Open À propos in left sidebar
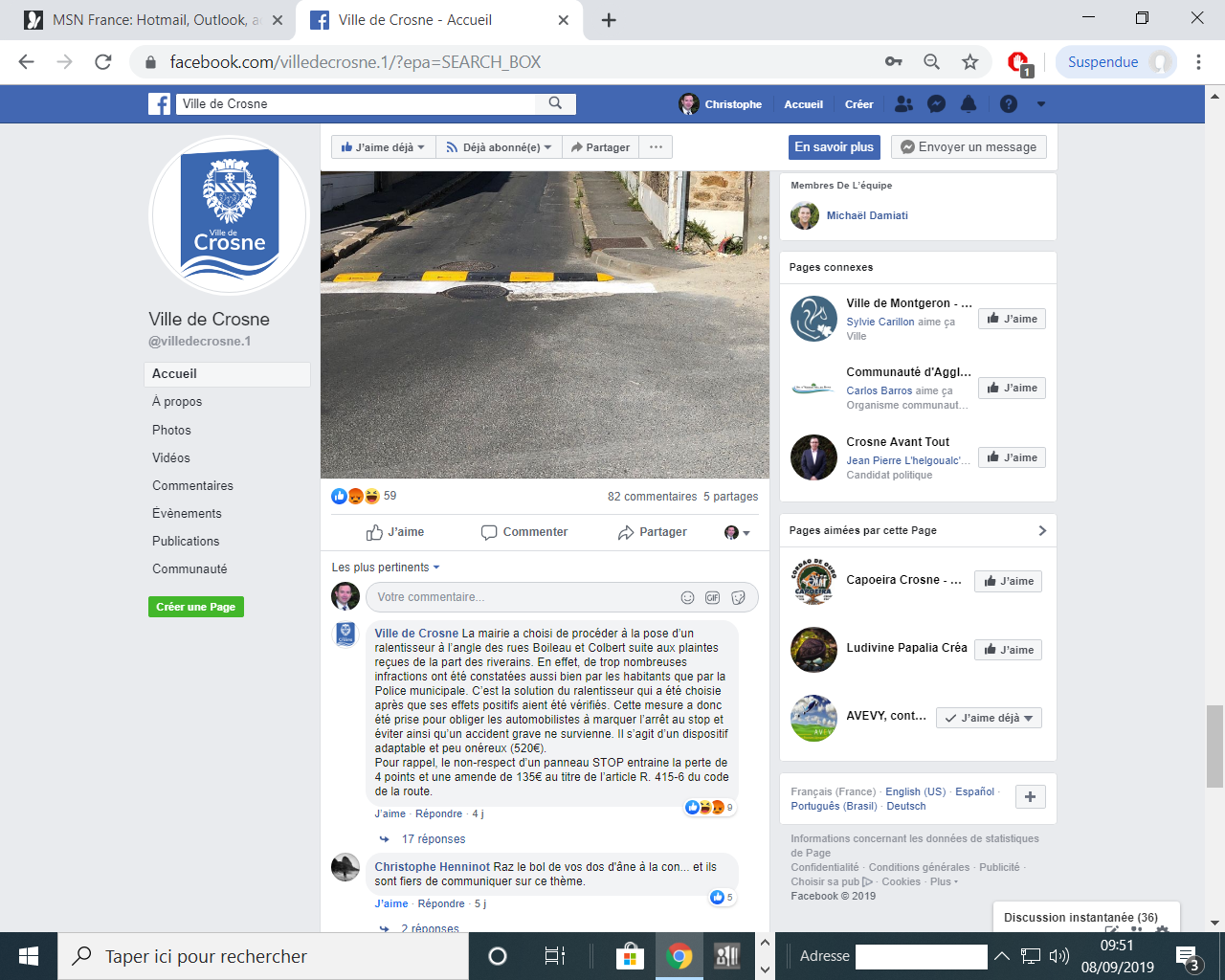The width and height of the screenshot is (1225, 980). 177,402
